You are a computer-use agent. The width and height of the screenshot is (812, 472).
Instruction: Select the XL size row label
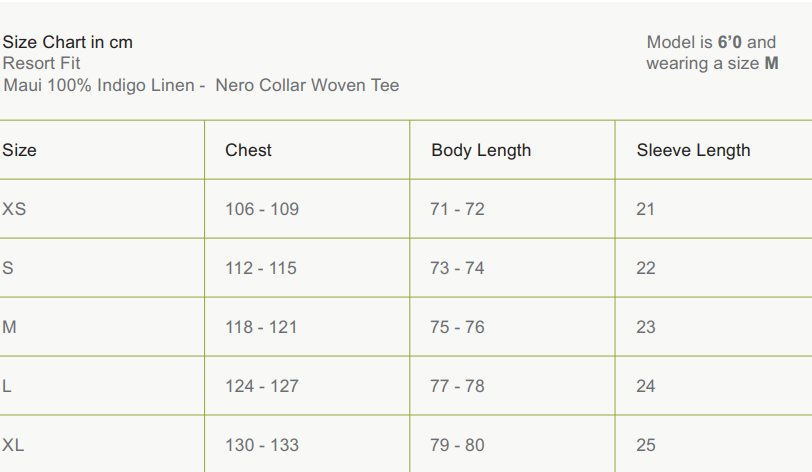(13, 445)
